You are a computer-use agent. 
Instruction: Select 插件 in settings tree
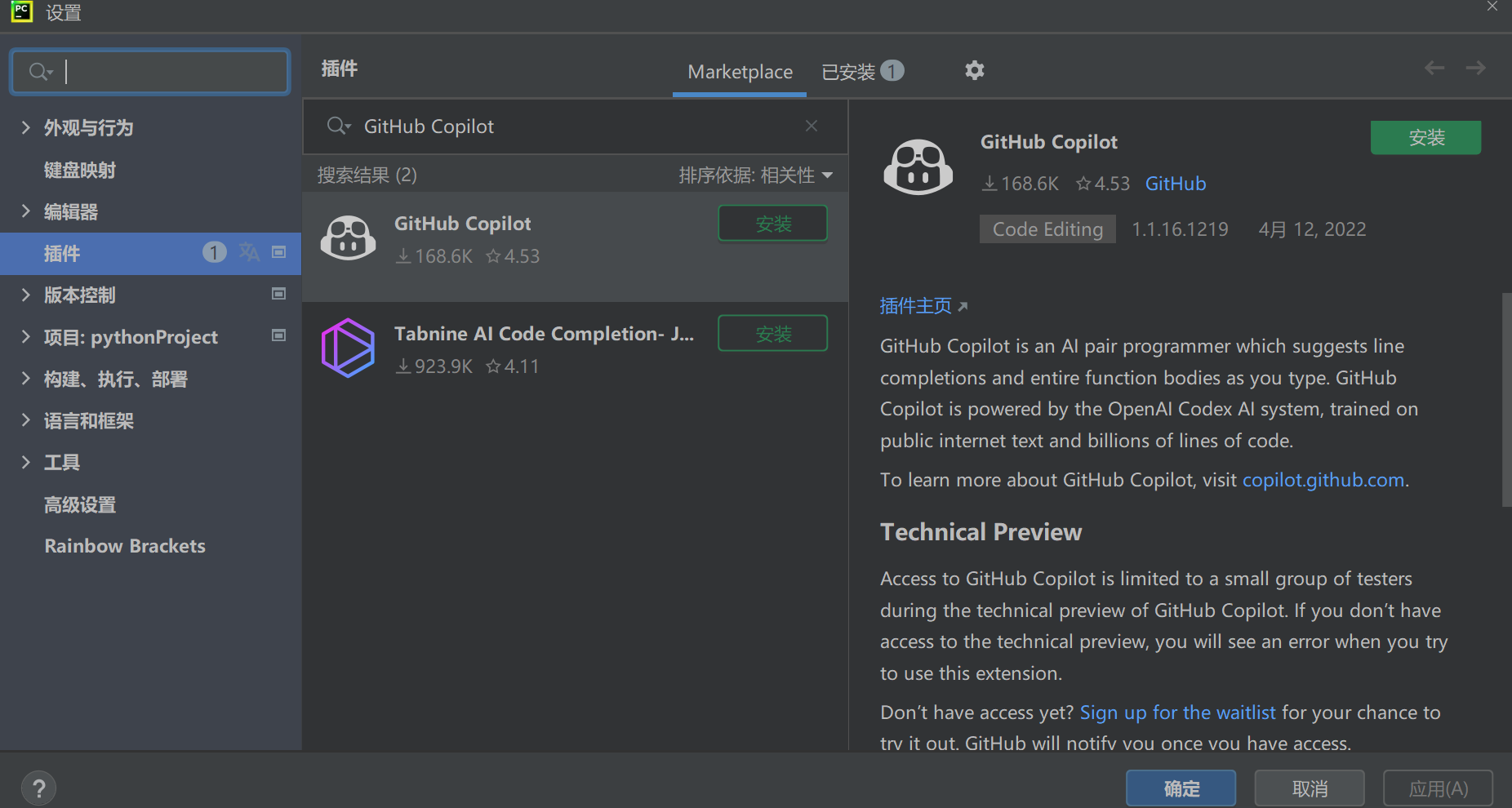[151, 253]
